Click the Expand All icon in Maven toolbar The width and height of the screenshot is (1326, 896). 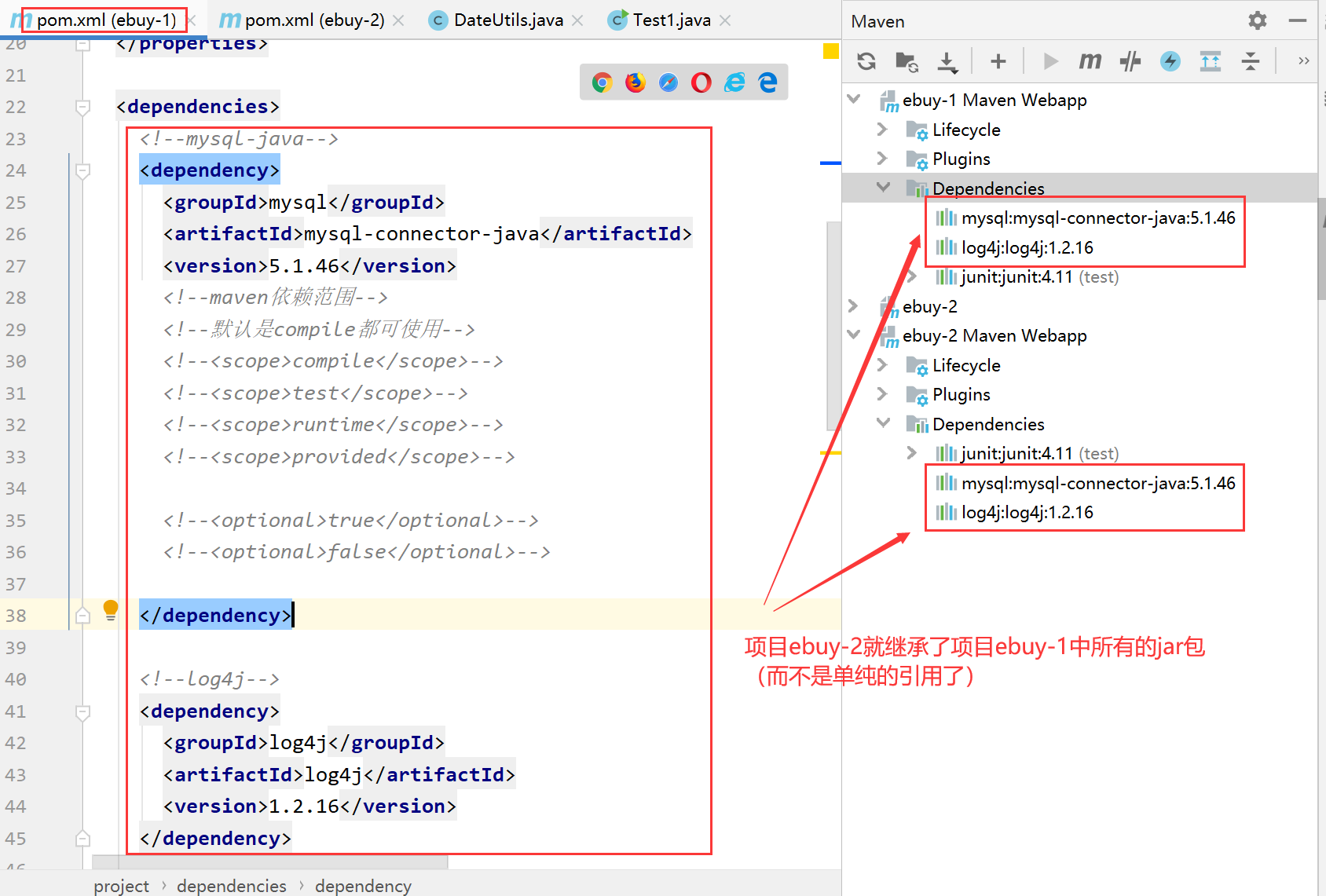coord(1211,61)
